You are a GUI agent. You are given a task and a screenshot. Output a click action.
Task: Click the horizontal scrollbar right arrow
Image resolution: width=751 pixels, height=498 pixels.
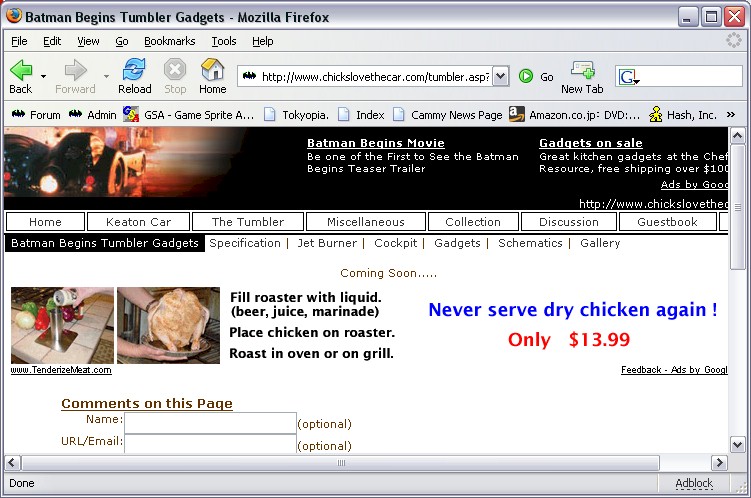pyautogui.click(x=719, y=463)
